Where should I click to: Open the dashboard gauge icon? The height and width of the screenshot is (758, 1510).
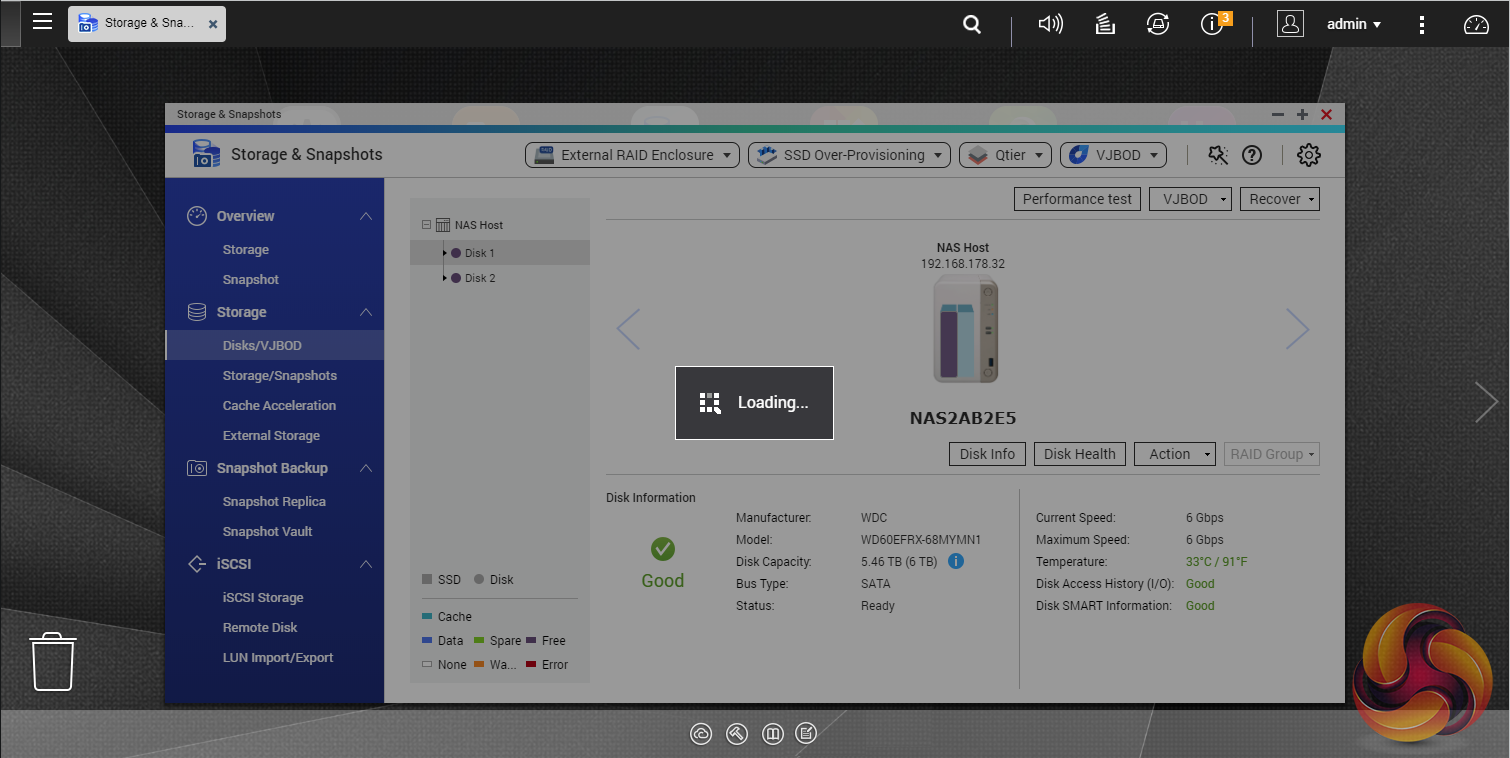point(1476,25)
